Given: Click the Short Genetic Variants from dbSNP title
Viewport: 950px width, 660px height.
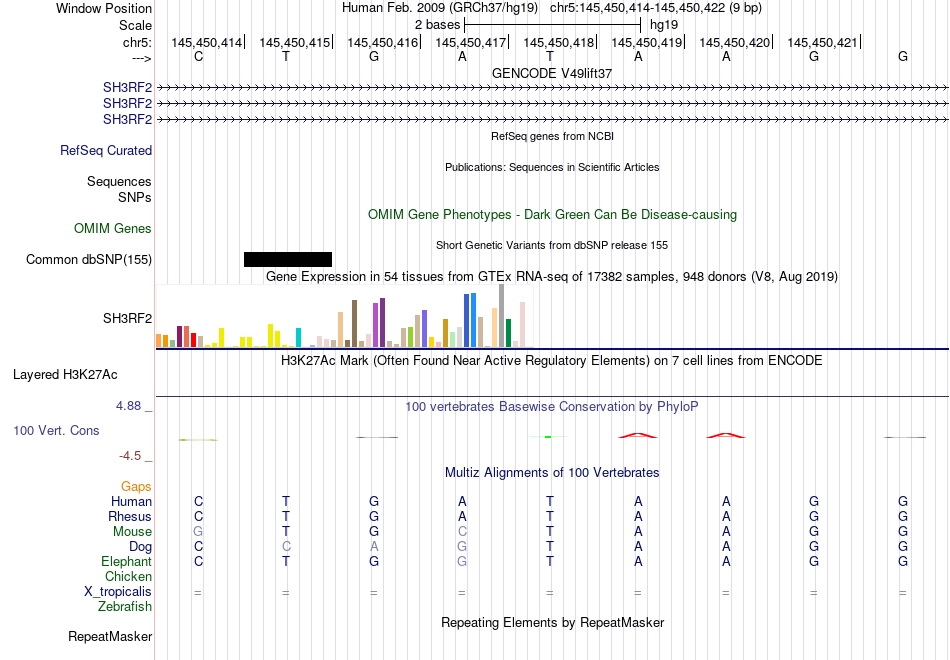Looking at the screenshot, I should [552, 245].
